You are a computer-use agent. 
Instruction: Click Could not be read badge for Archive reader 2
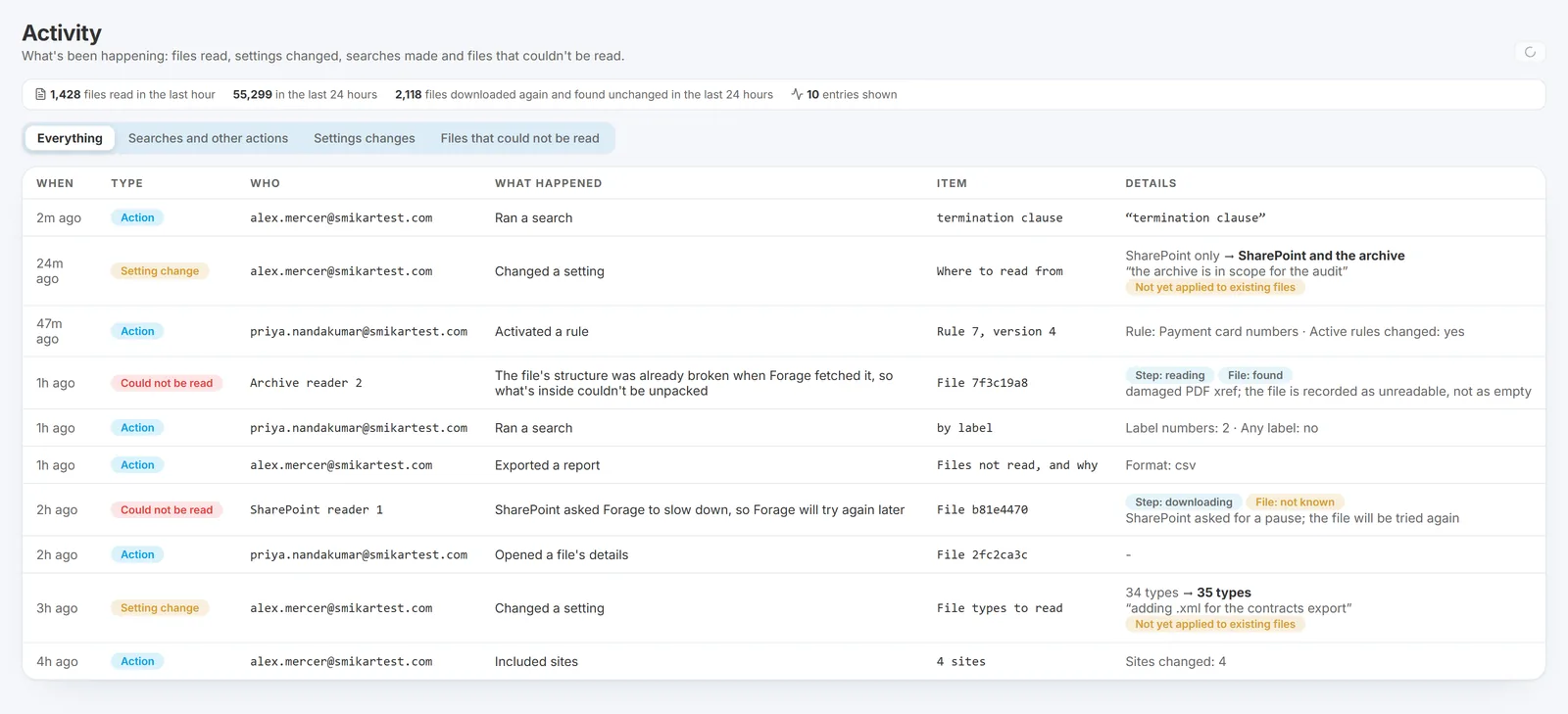167,383
